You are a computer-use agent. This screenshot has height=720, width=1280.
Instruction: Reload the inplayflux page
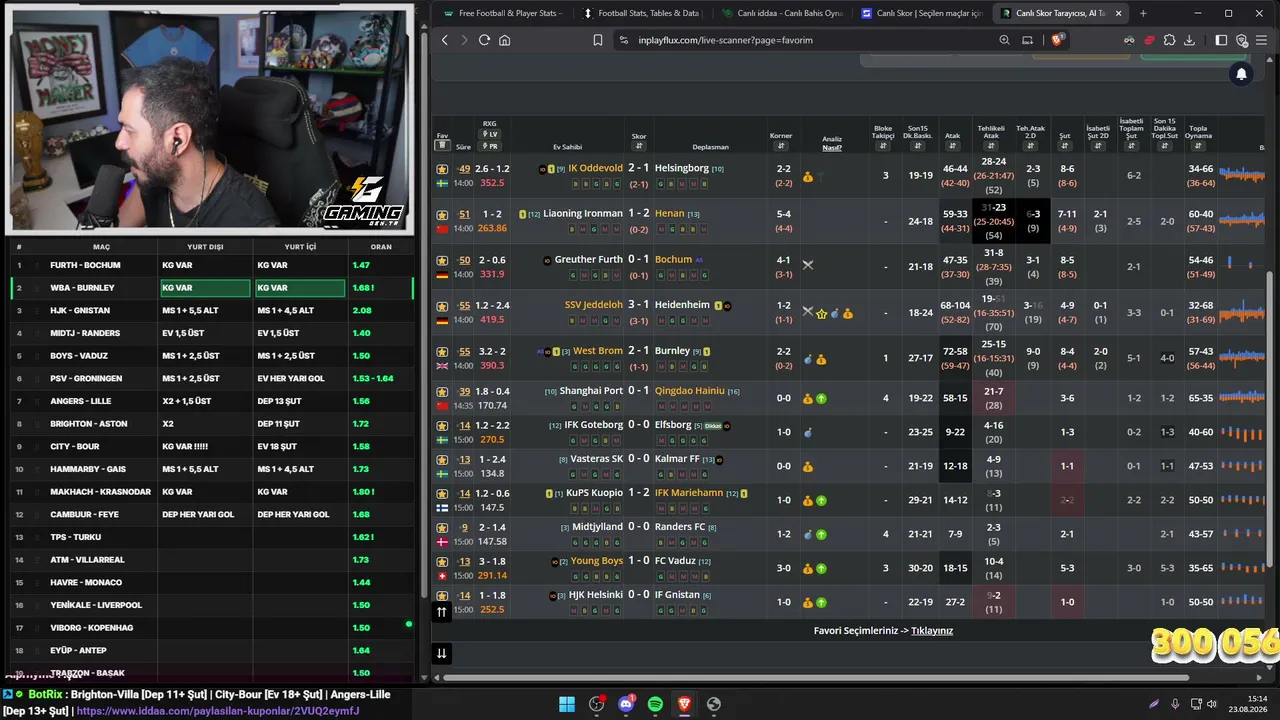point(484,40)
